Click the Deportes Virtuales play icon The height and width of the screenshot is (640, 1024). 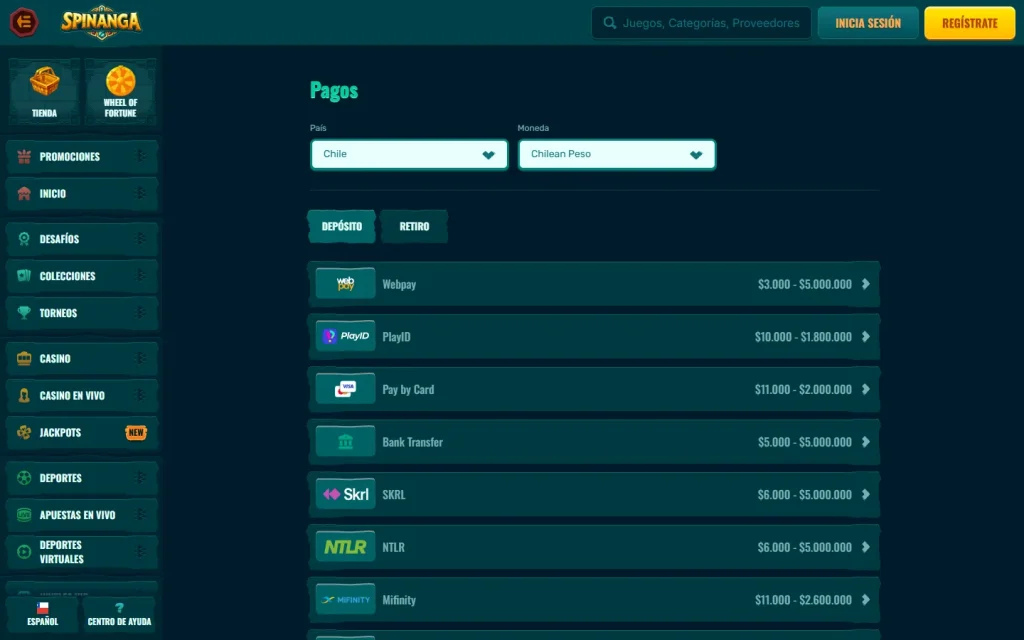24,552
